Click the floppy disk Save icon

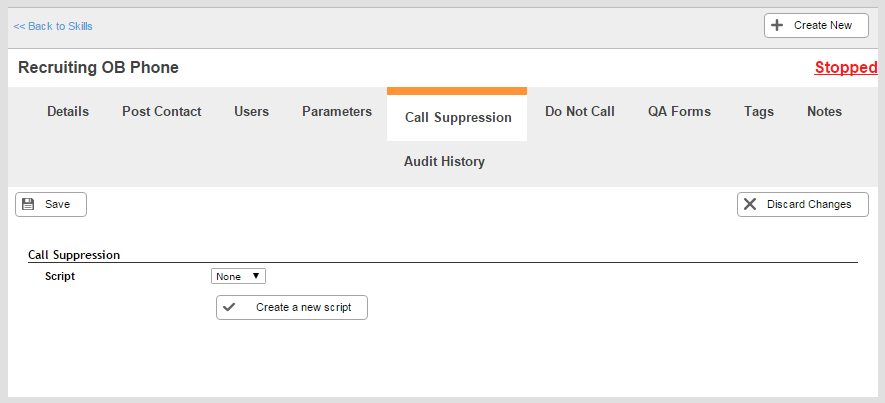point(28,204)
